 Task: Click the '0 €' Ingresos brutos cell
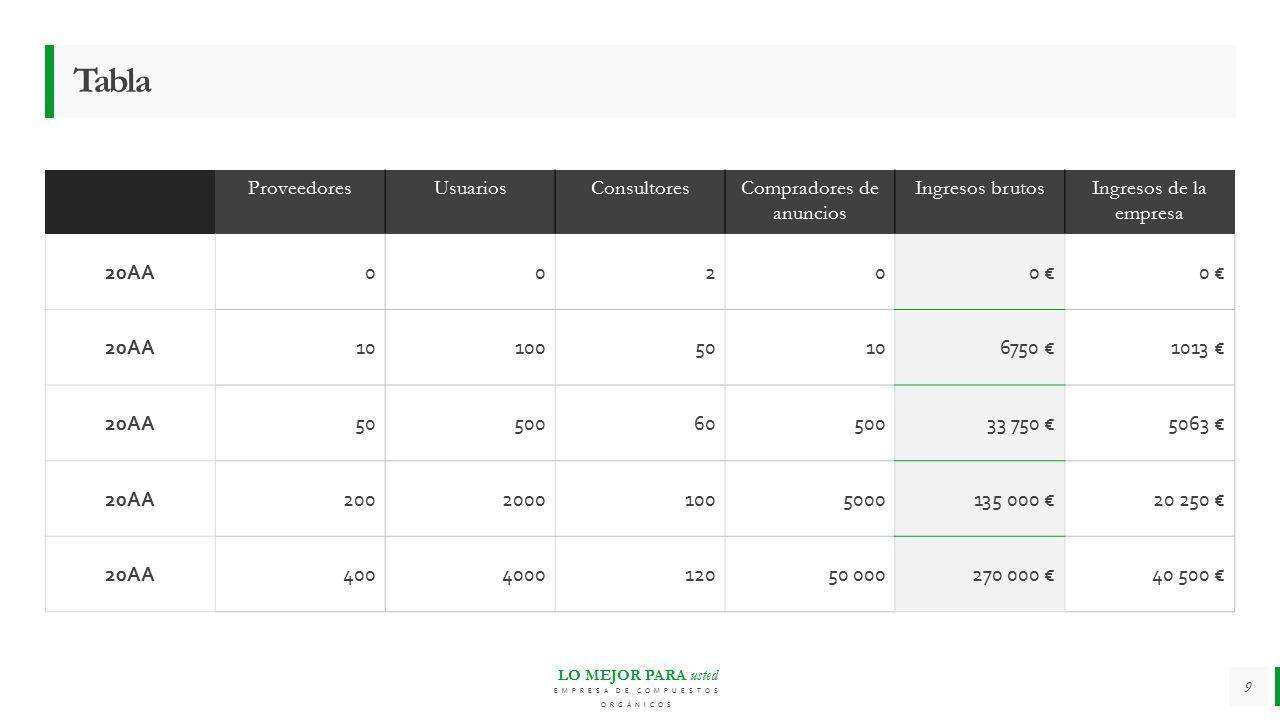pyautogui.click(x=980, y=272)
